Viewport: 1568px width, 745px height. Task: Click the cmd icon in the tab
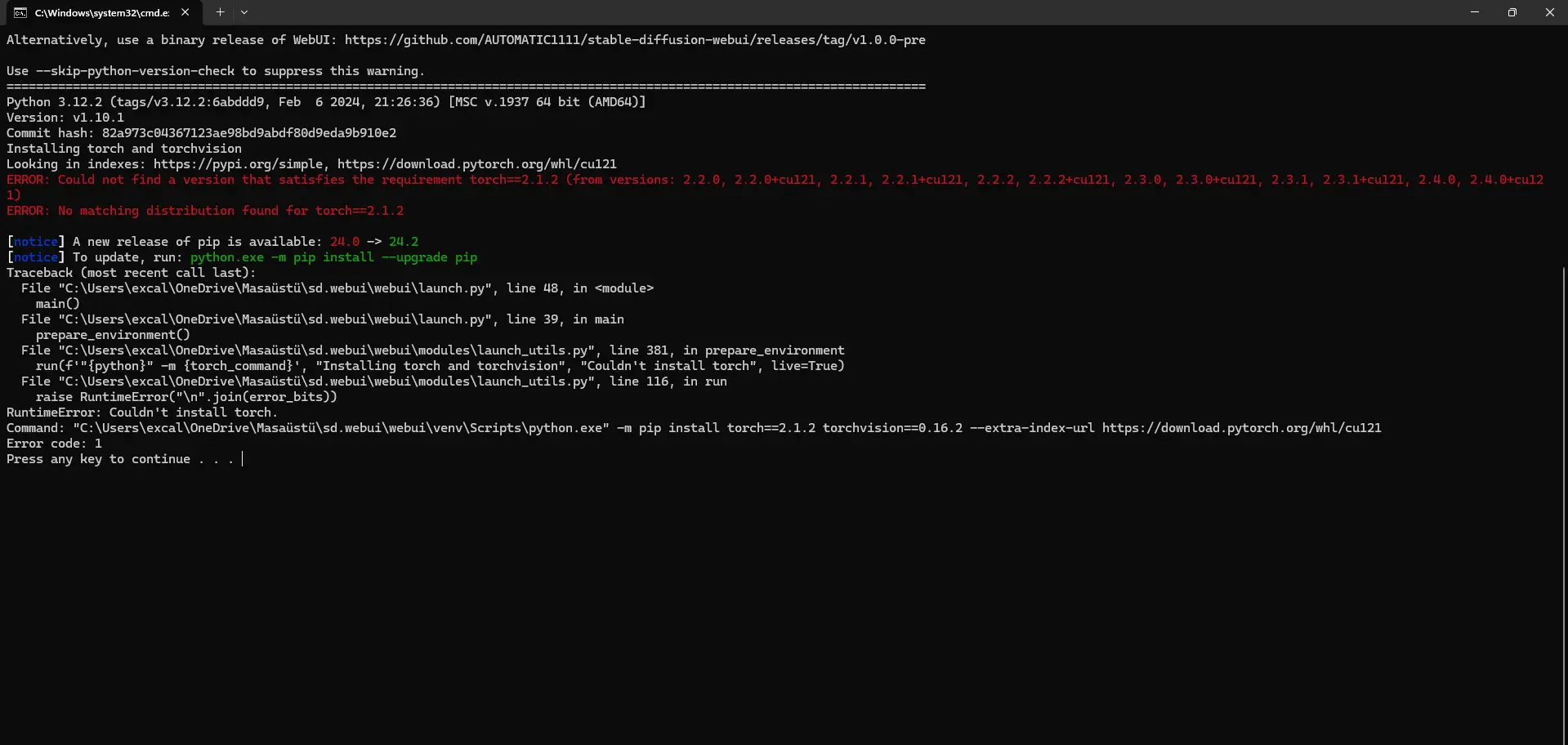point(20,12)
